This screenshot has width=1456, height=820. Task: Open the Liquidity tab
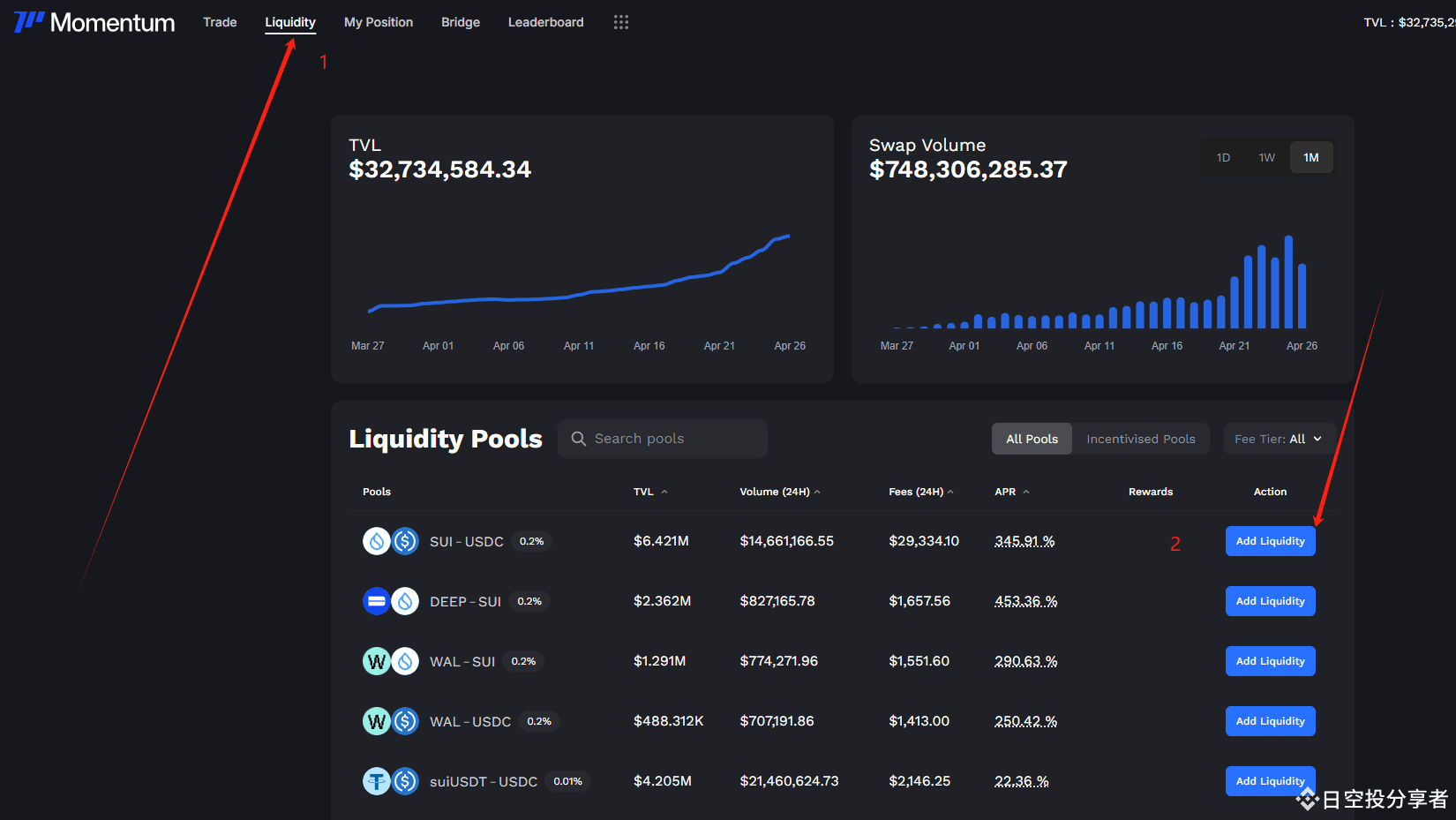point(290,22)
